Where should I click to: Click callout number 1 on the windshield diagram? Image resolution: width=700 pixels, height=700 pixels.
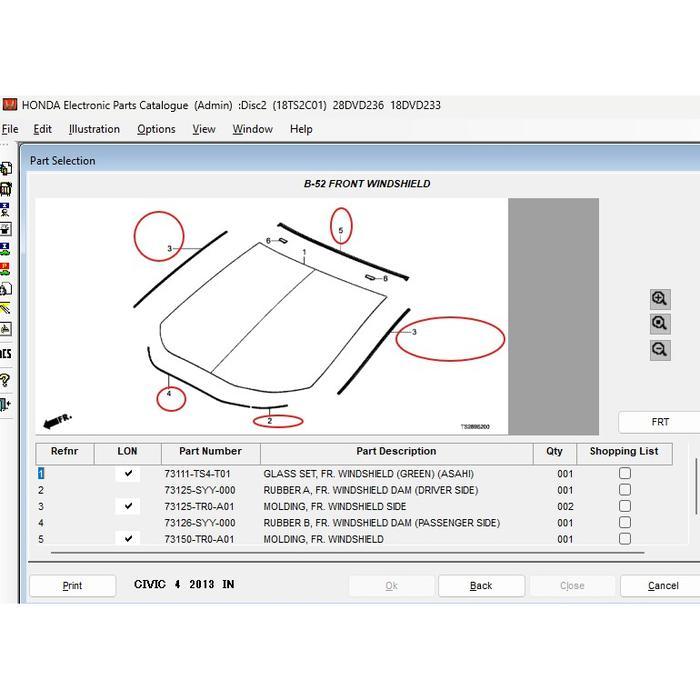click(x=304, y=252)
